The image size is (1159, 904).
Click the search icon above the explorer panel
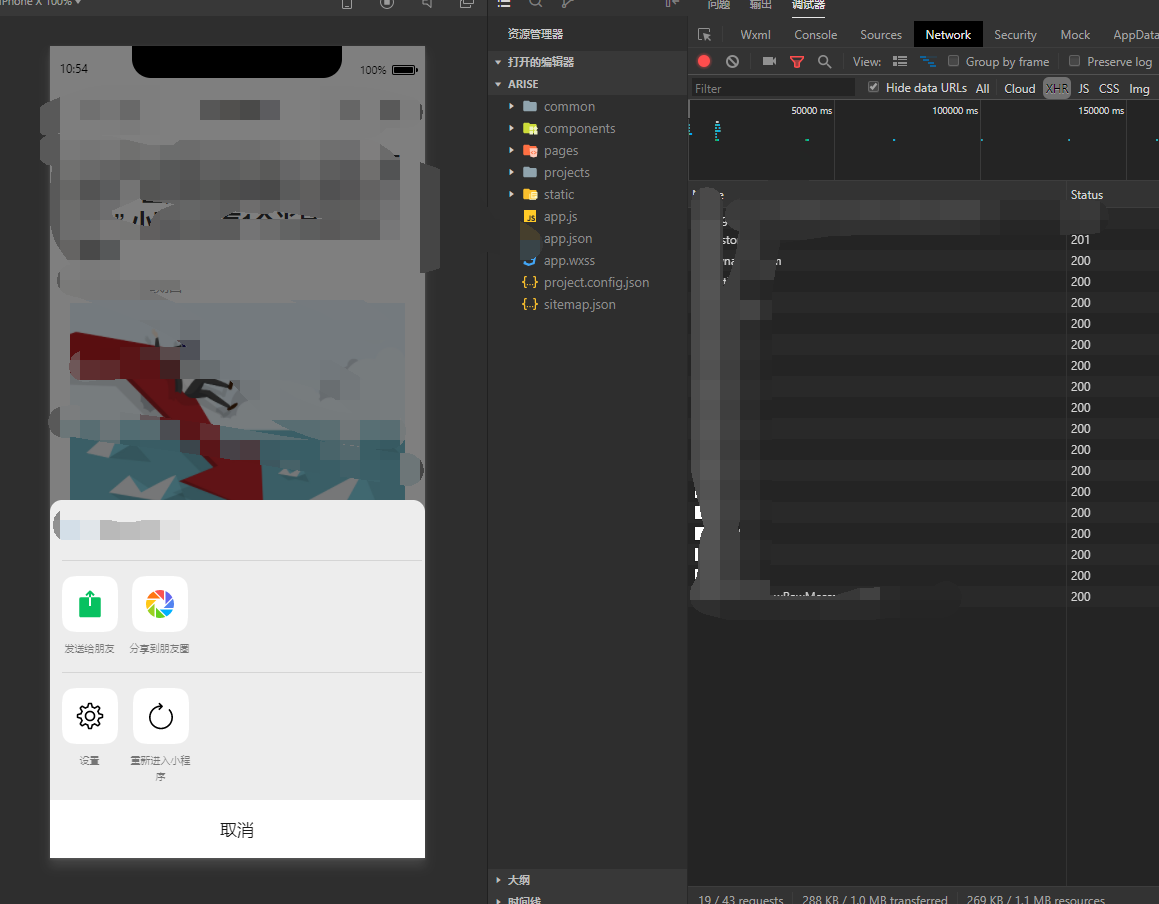(536, 4)
